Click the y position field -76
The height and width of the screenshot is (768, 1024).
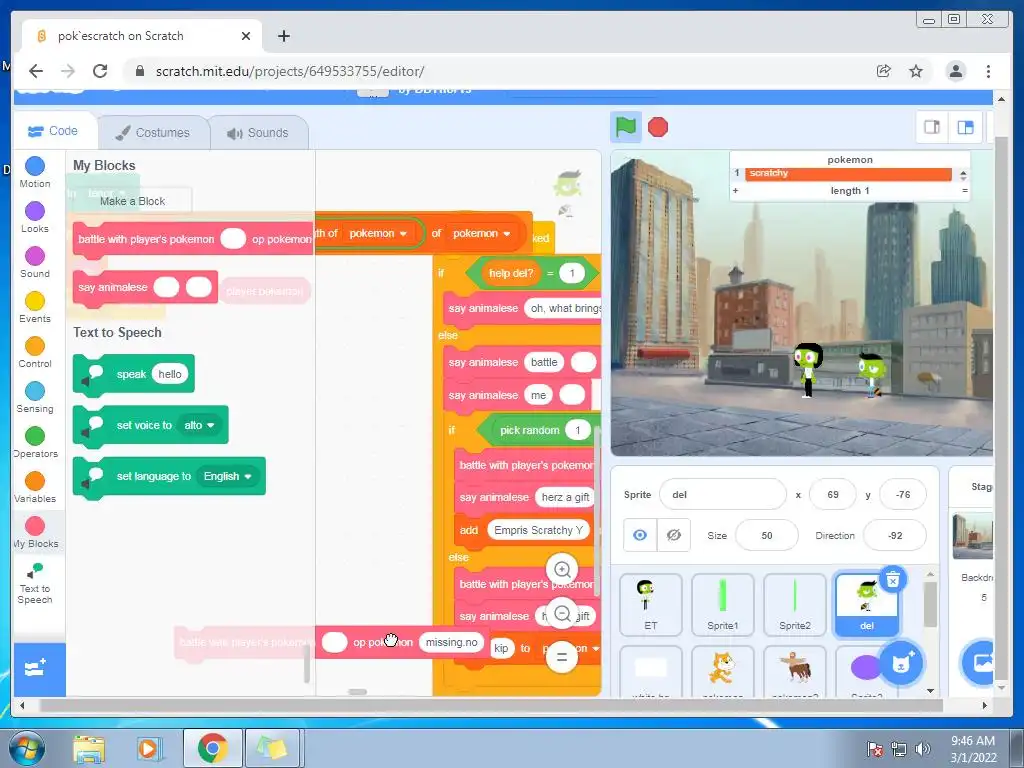coord(903,494)
